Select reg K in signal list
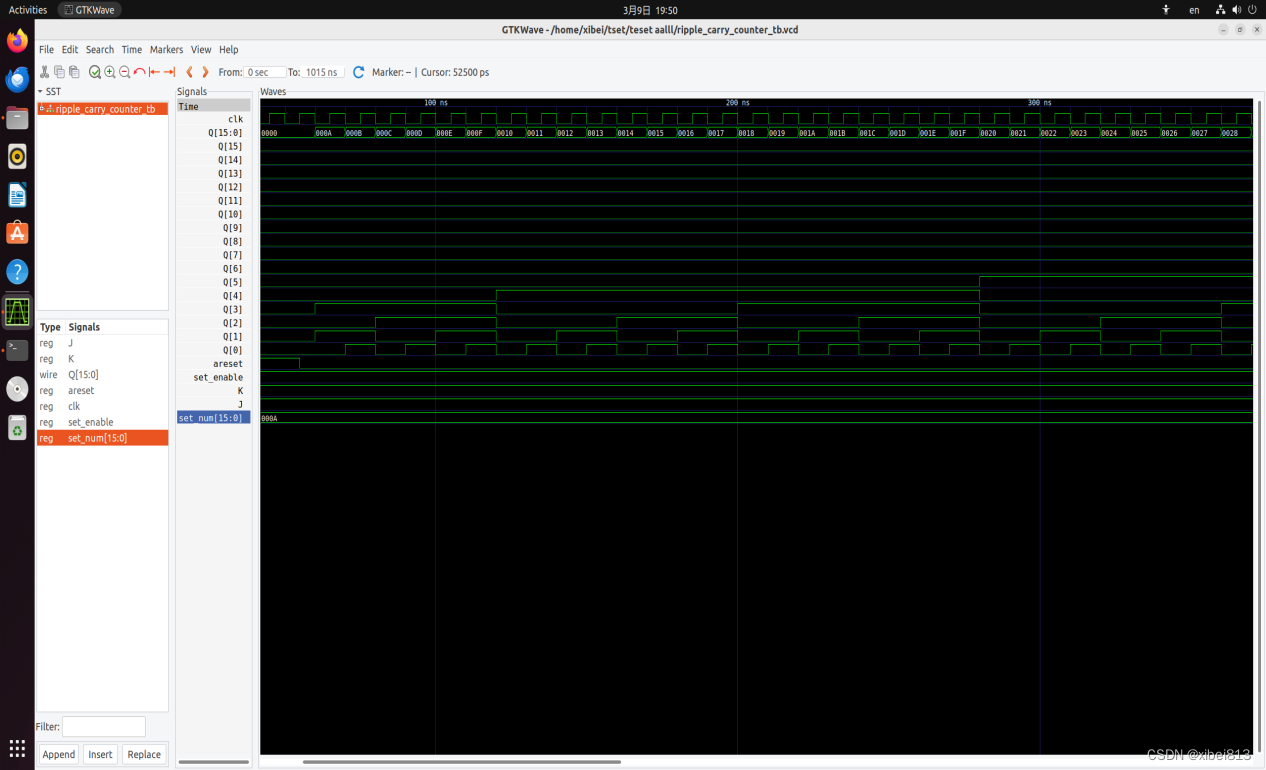This screenshot has width=1266, height=770. 102,359
